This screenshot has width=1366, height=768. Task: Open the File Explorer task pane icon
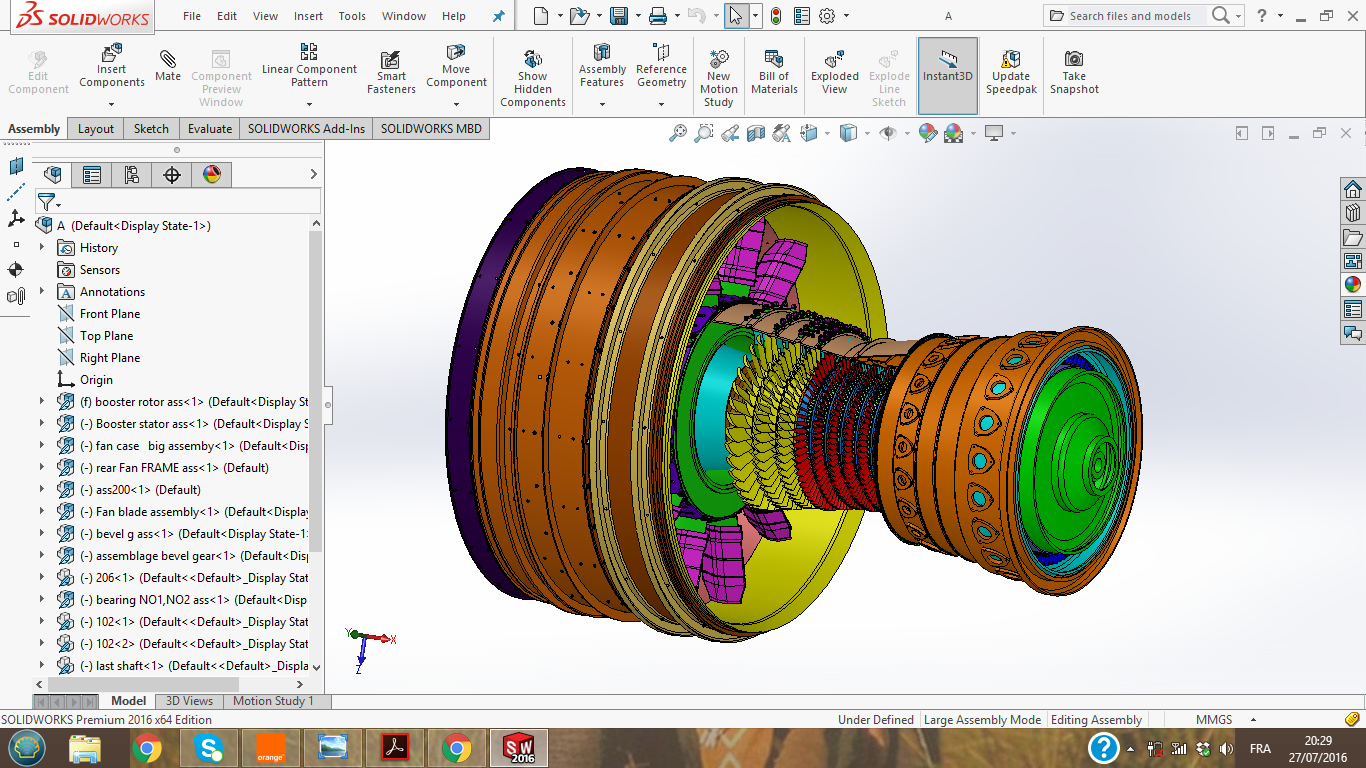click(1353, 237)
